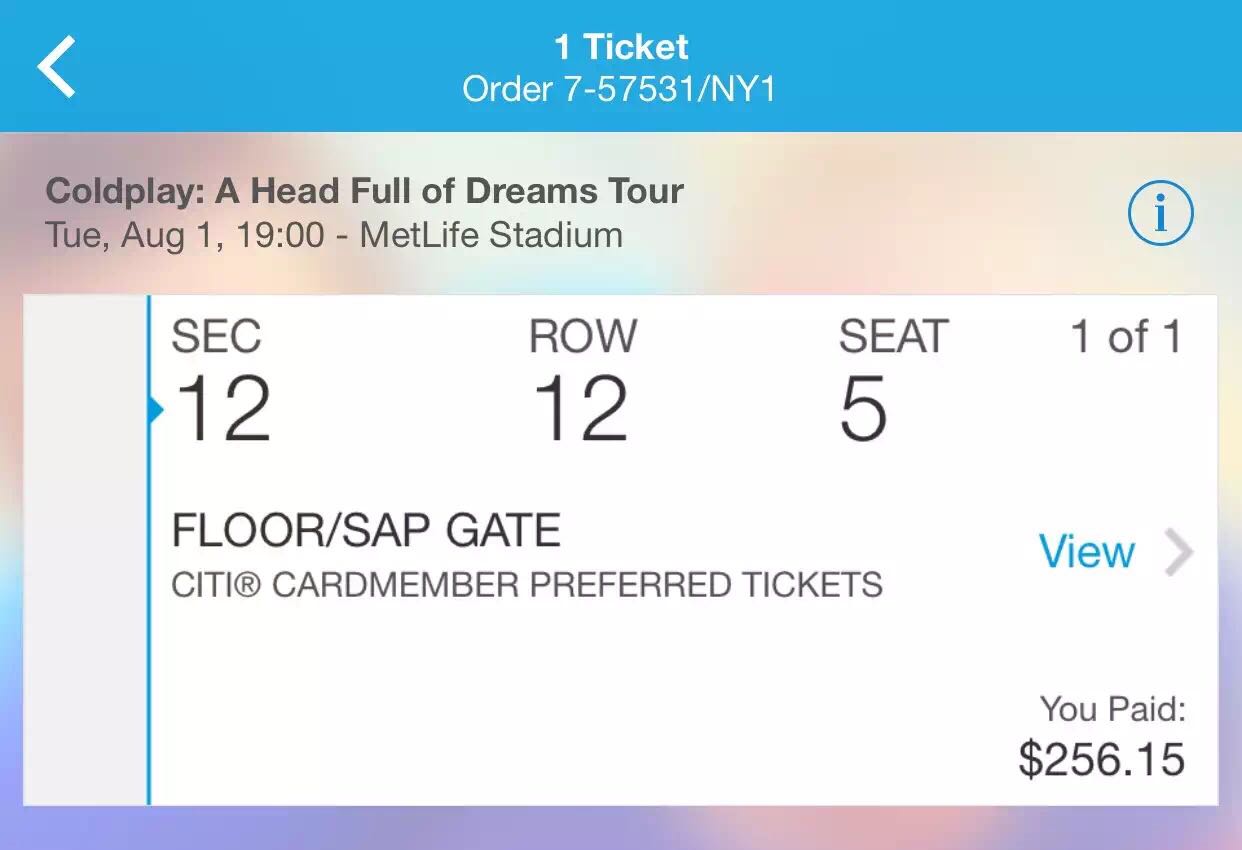The width and height of the screenshot is (1242, 850).
Task: Tap the section number 12
Action: pos(223,409)
